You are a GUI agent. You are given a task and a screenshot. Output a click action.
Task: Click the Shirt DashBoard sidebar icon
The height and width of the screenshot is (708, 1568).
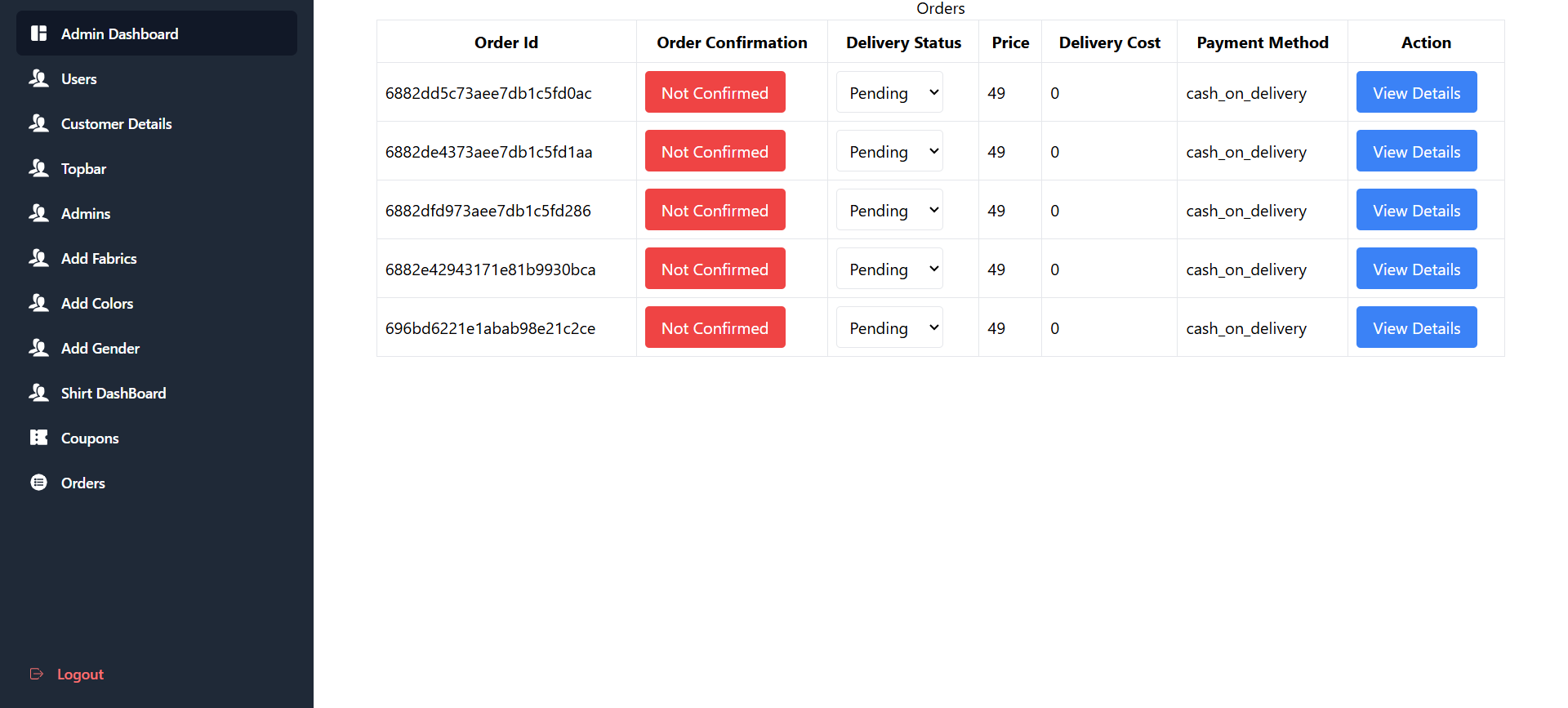tap(38, 393)
